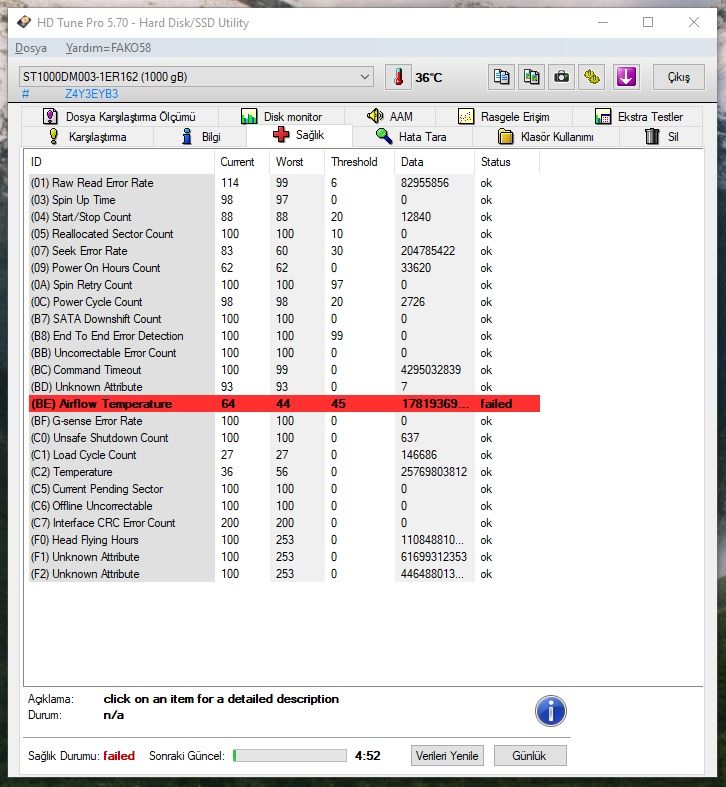Switch to the AAM tab
Viewport: 726px width, 787px height.
click(390, 116)
